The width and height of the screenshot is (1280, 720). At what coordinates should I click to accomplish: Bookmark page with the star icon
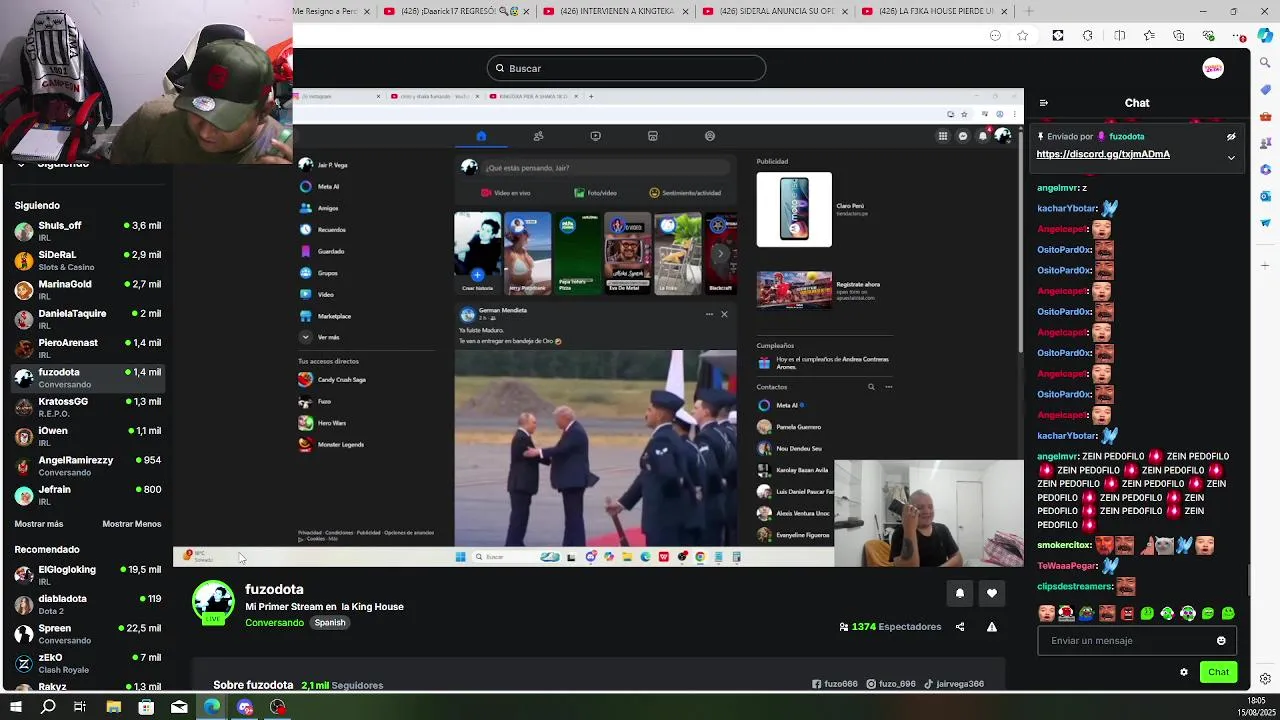[x=1022, y=36]
